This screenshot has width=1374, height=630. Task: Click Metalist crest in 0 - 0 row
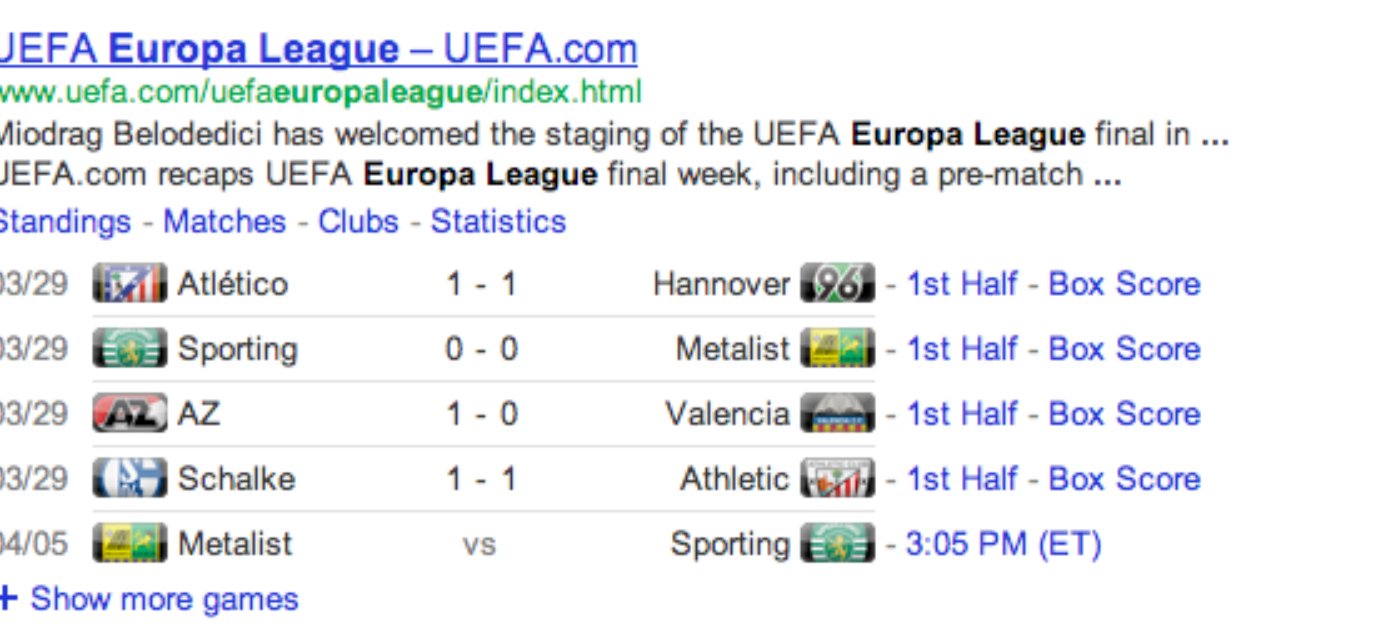(837, 349)
